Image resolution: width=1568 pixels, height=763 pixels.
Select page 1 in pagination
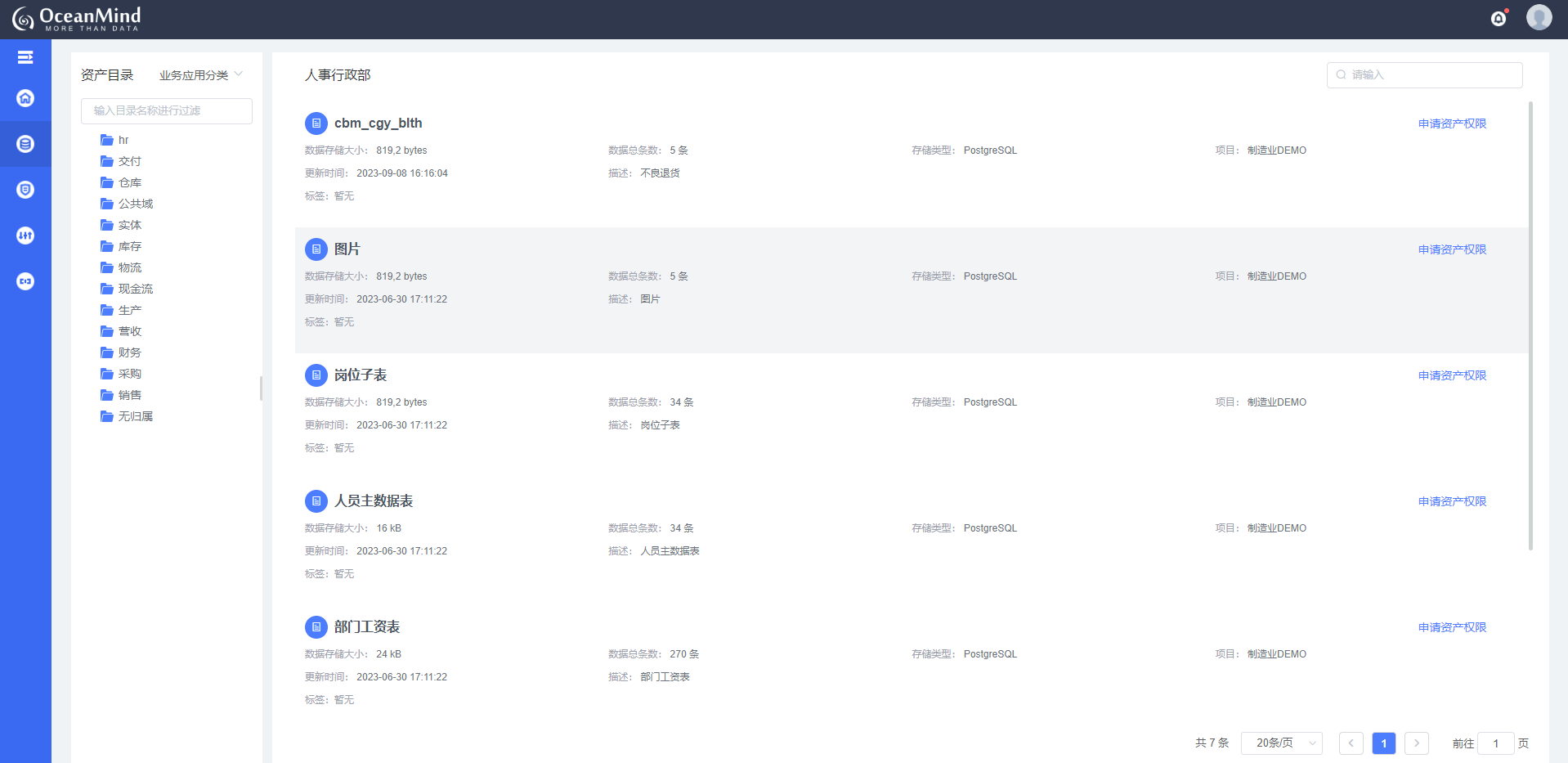(x=1383, y=743)
